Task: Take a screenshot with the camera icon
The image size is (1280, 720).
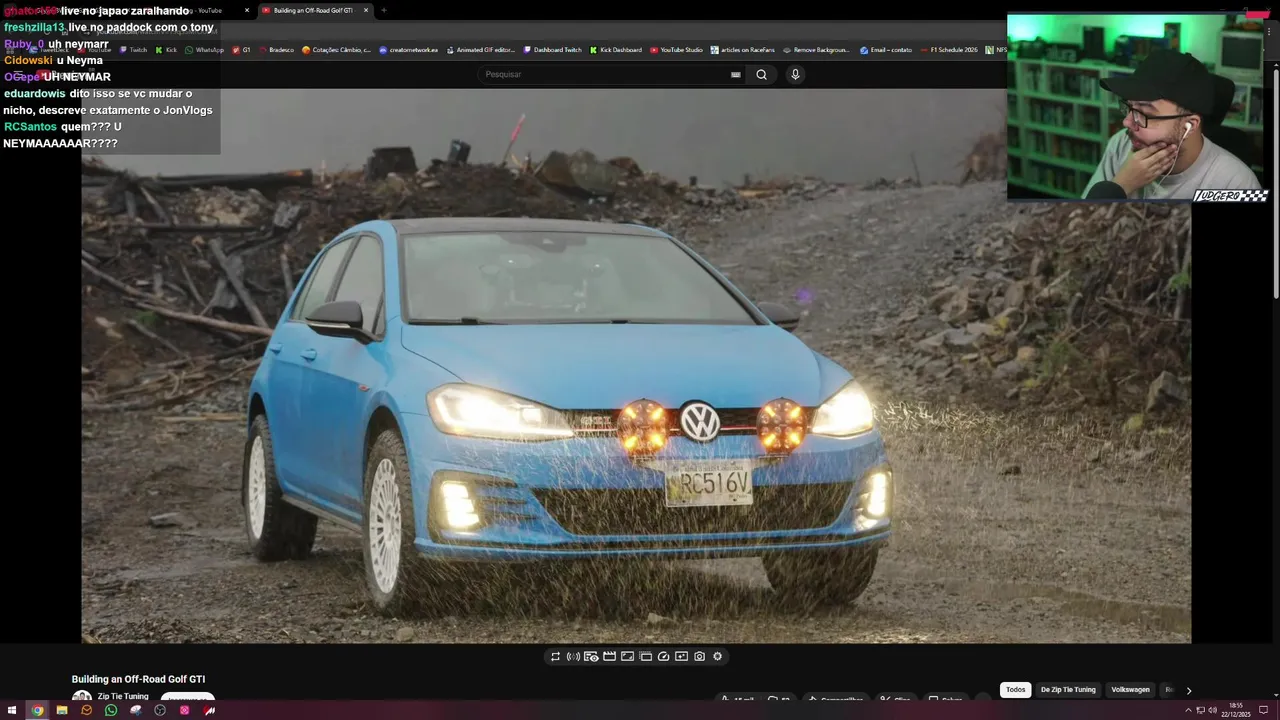Action: (699, 657)
